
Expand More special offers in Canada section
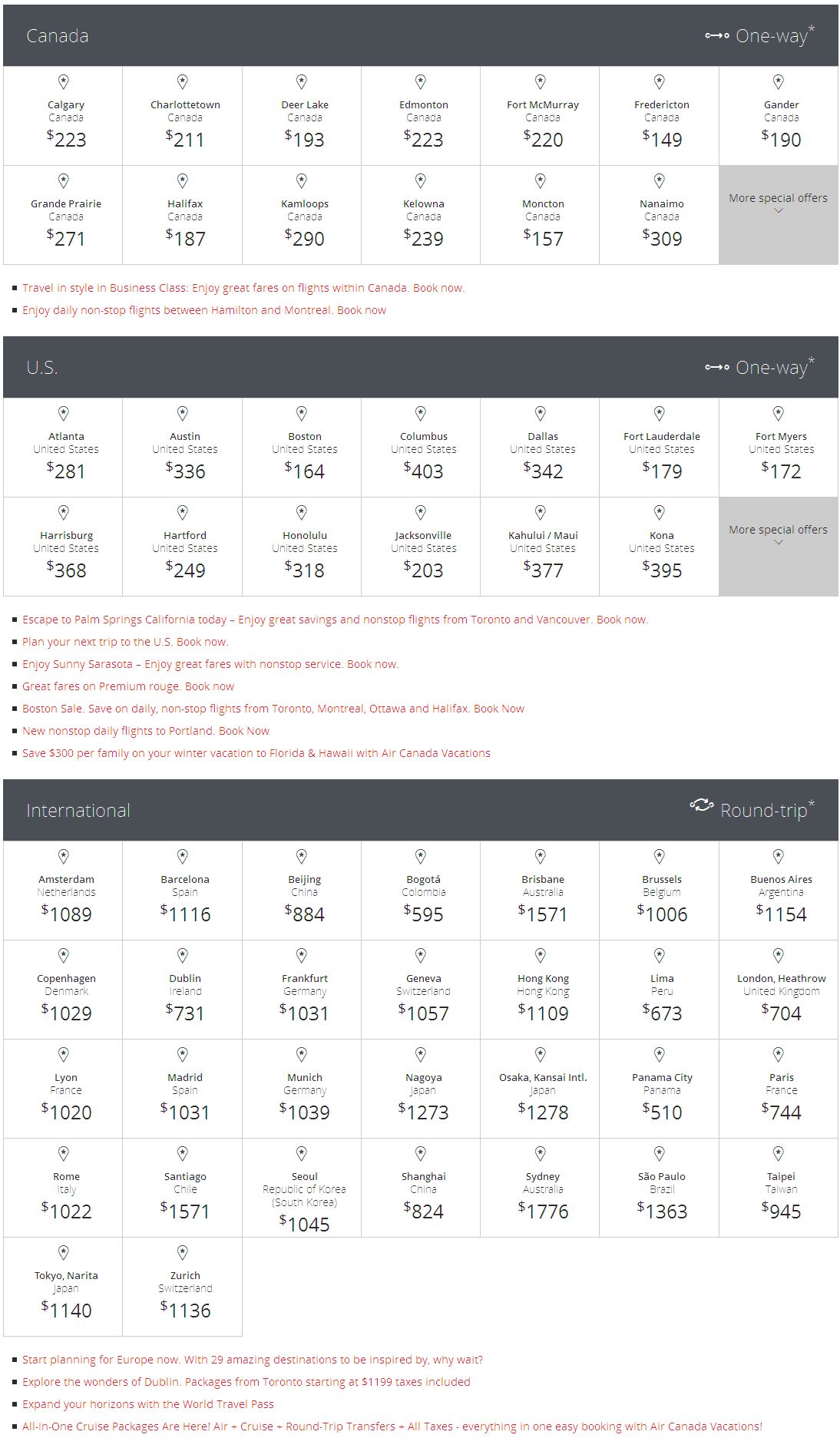[778, 203]
